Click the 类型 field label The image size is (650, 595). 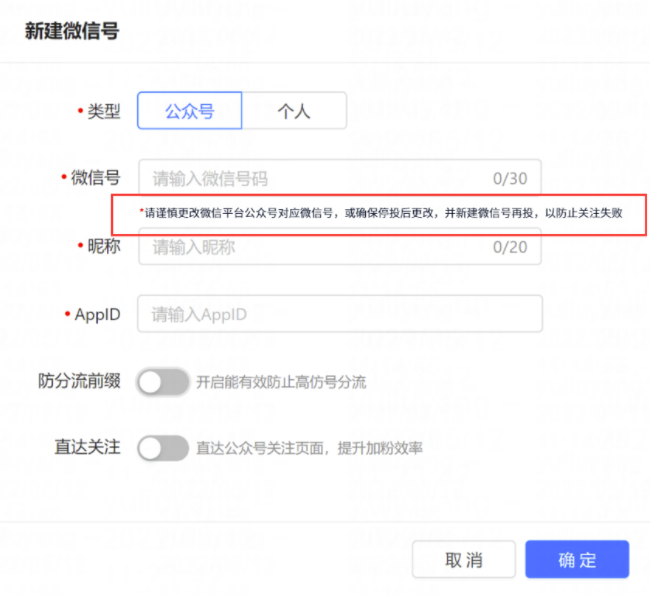(104, 111)
